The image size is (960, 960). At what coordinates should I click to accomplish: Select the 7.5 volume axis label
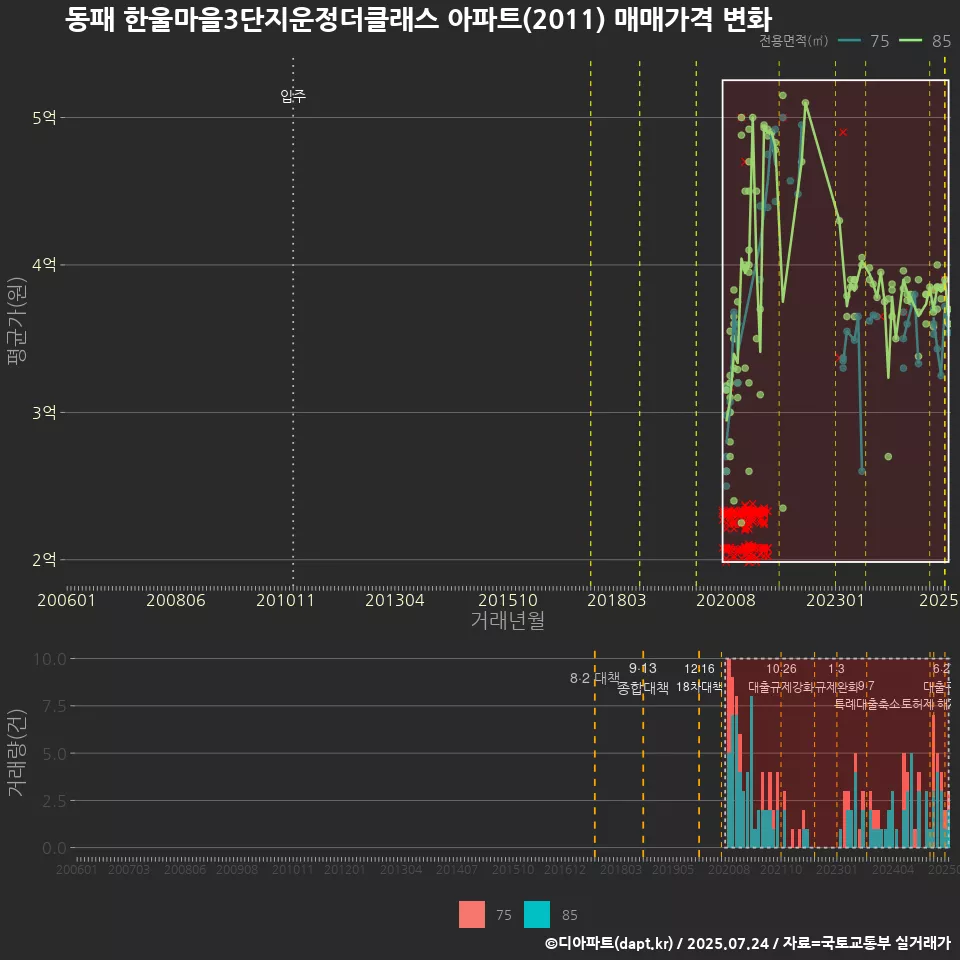(x=54, y=707)
